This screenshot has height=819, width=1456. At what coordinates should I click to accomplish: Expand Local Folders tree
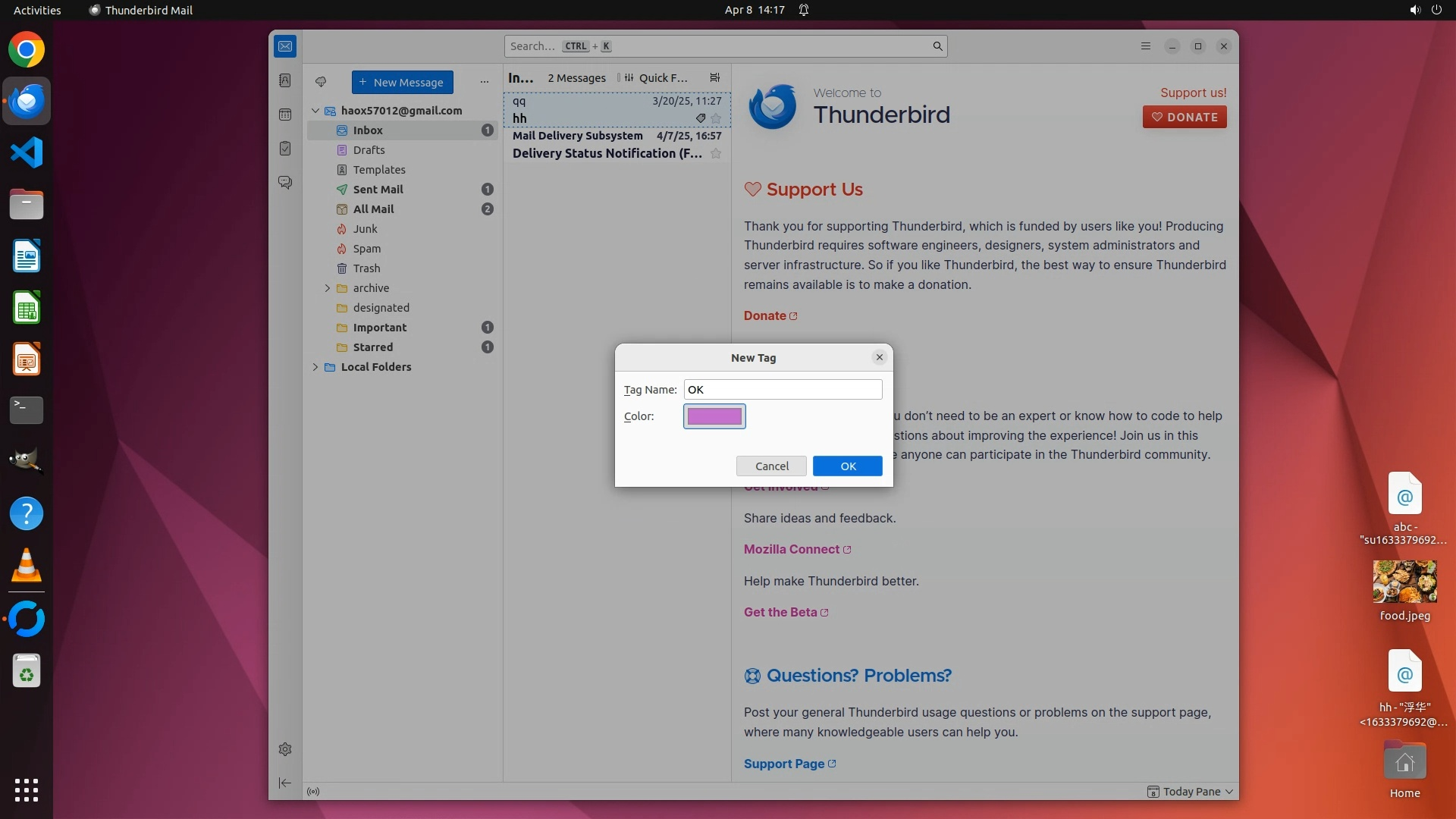point(315,367)
